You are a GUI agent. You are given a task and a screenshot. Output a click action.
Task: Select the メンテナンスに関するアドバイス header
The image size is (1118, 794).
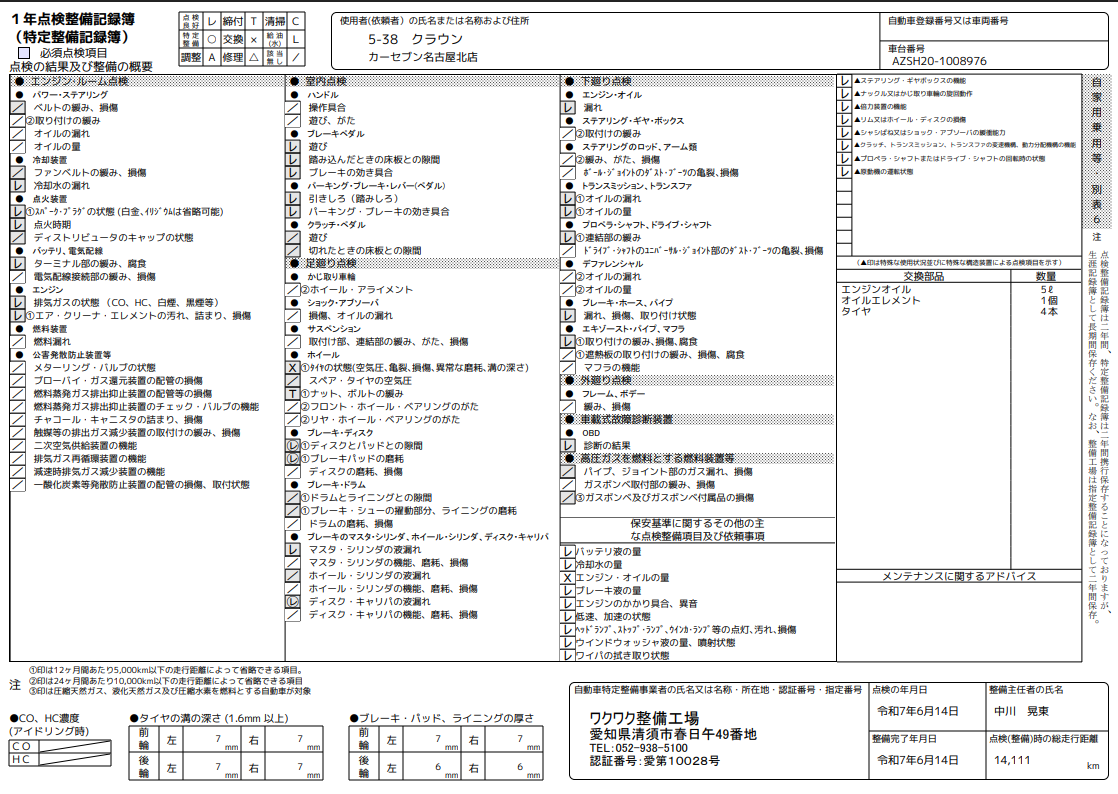[959, 576]
